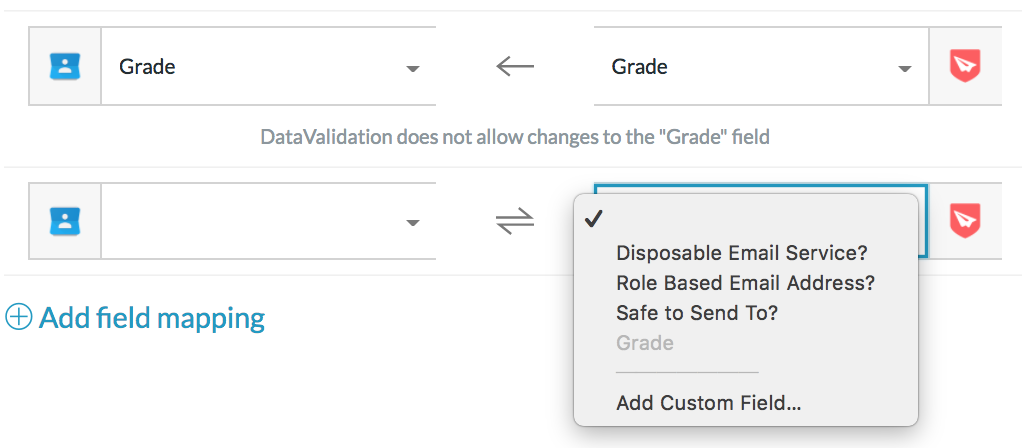Click the plus circle icon for adding mapping

click(18, 318)
